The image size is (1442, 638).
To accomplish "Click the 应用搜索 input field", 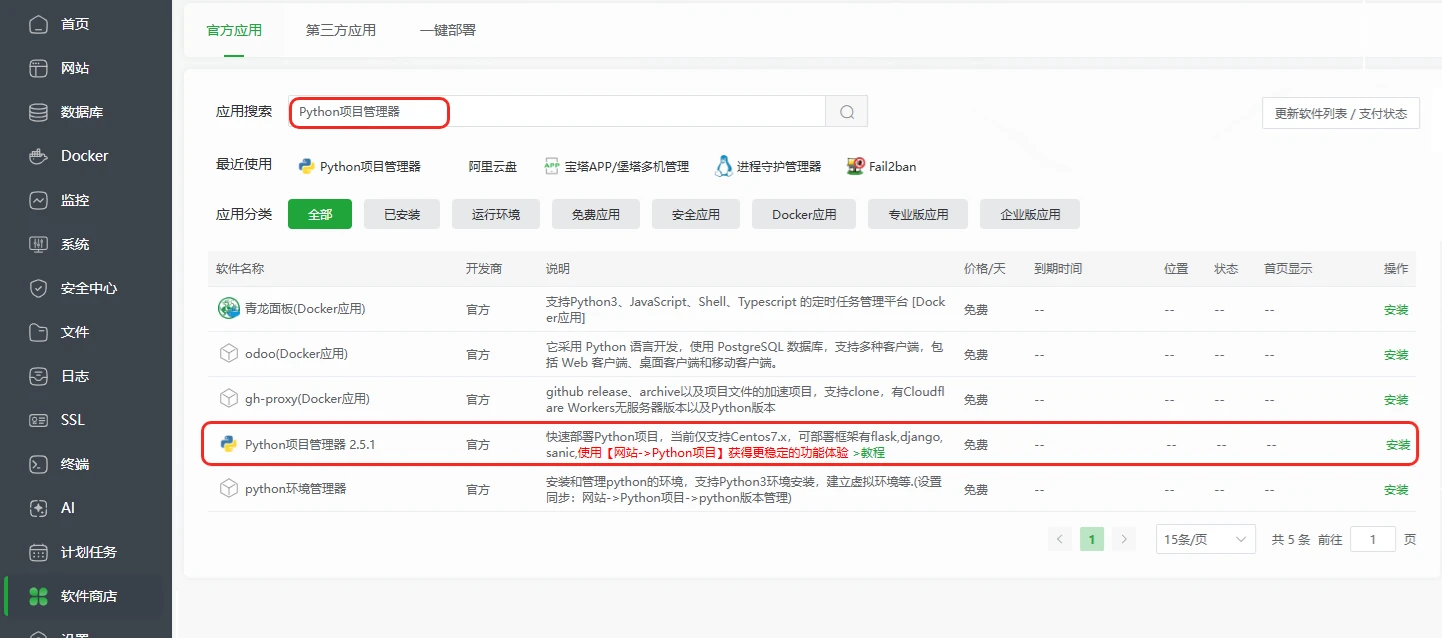I will 557,112.
